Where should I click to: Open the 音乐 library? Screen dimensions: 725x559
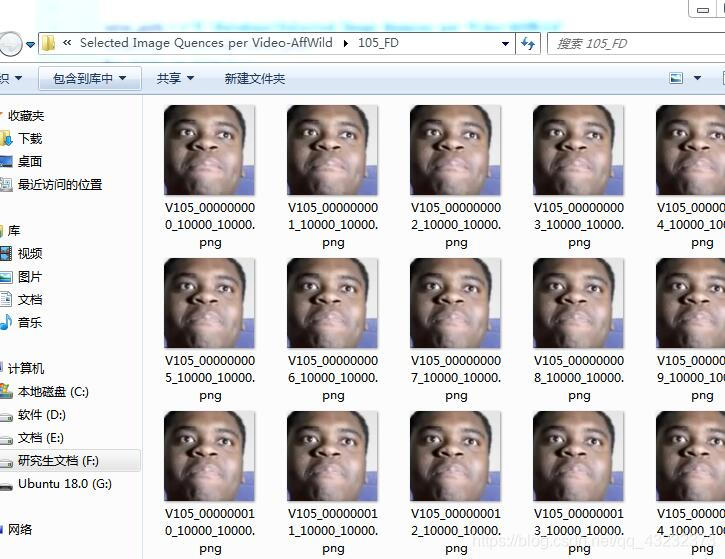point(30,322)
